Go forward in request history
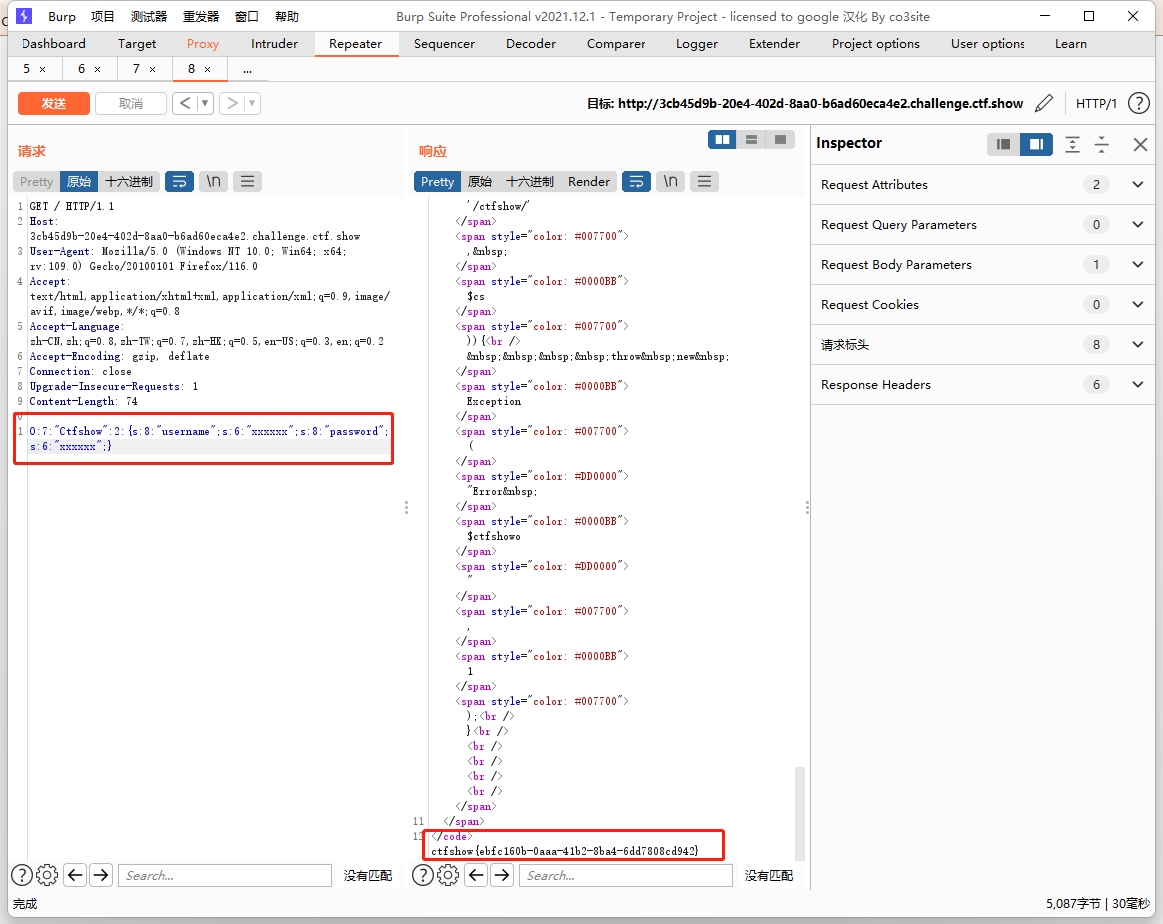1163x924 pixels. coord(232,103)
